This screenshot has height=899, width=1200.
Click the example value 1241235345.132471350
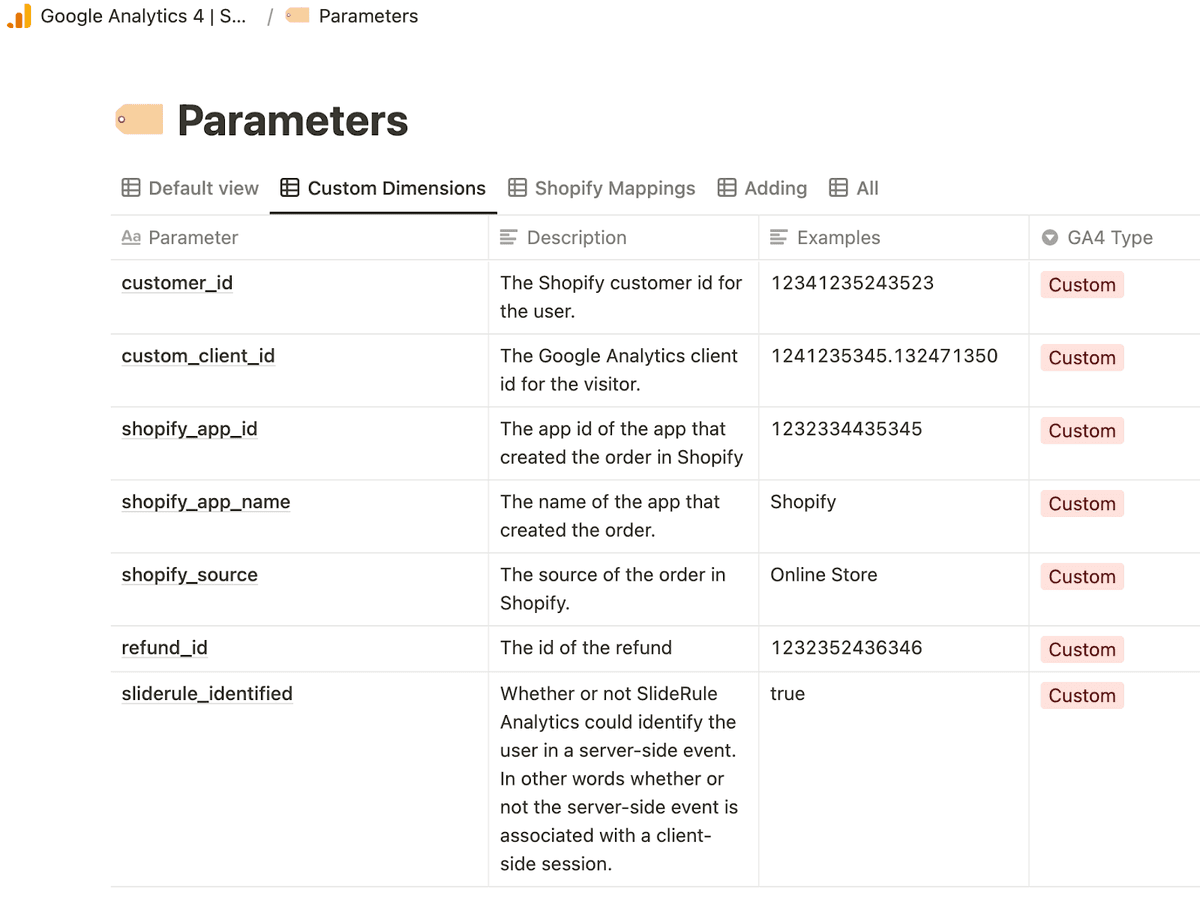pyautogui.click(x=884, y=356)
